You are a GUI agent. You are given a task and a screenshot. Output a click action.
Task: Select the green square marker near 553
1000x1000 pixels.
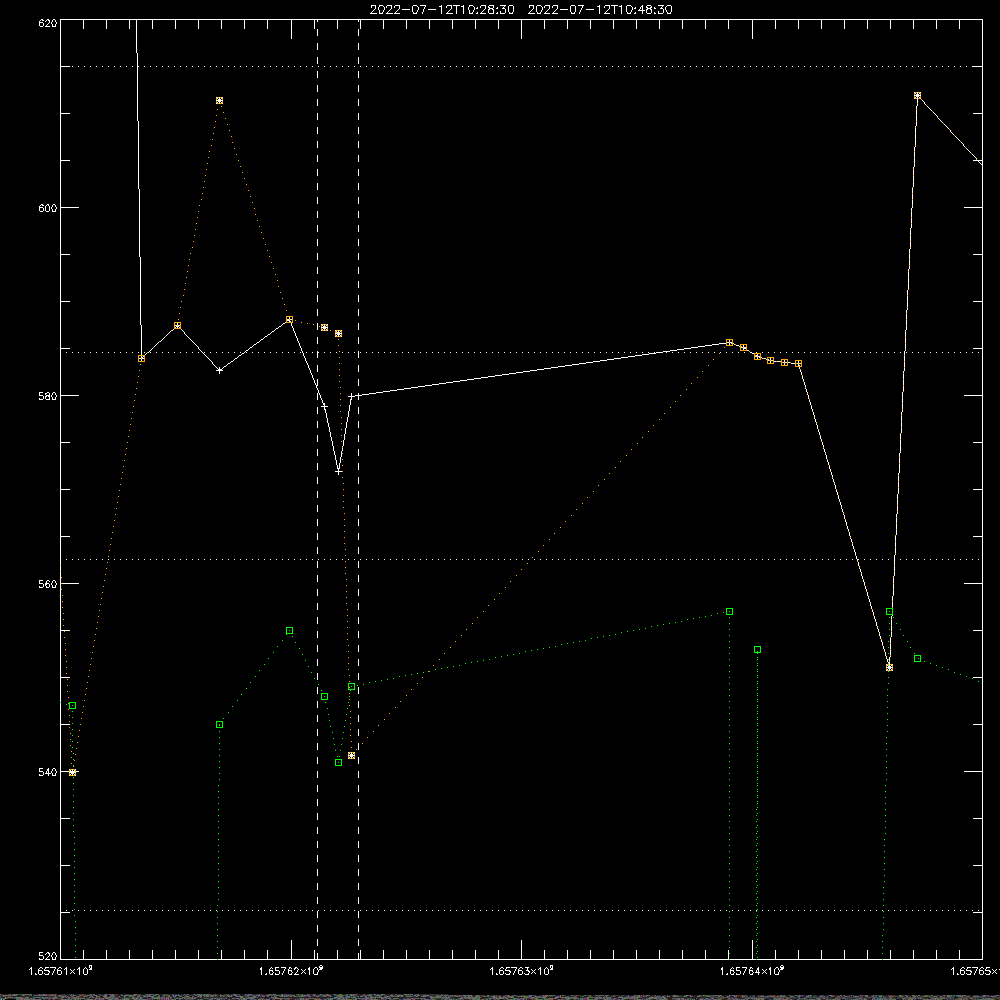[x=758, y=650]
